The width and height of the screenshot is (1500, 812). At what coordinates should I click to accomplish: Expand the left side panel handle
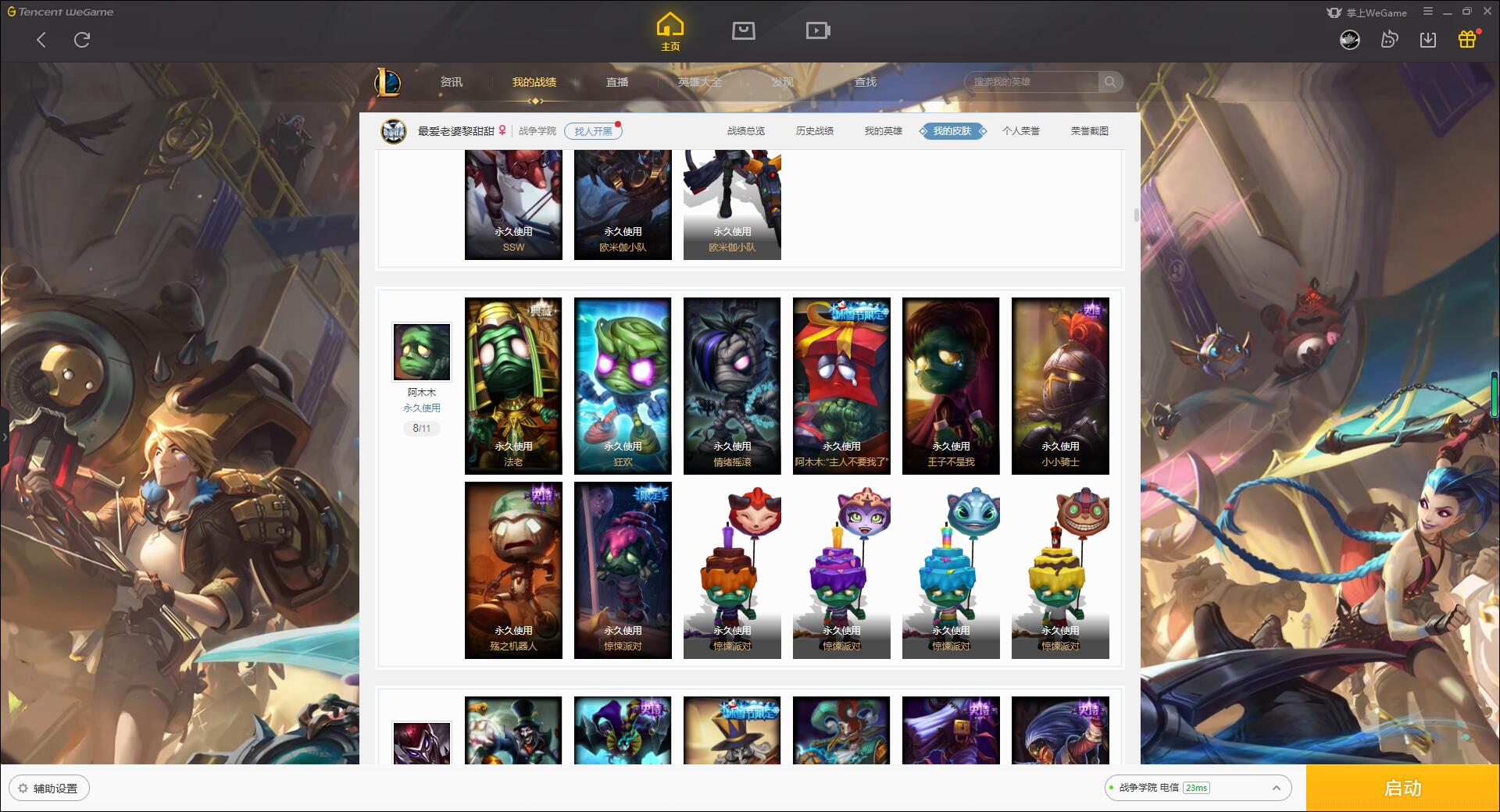tap(4, 437)
